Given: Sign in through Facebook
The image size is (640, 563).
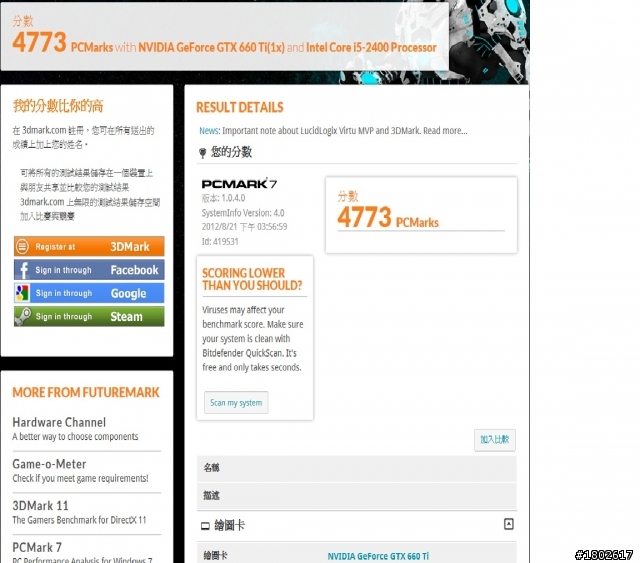Looking at the screenshot, I should pos(89,269).
